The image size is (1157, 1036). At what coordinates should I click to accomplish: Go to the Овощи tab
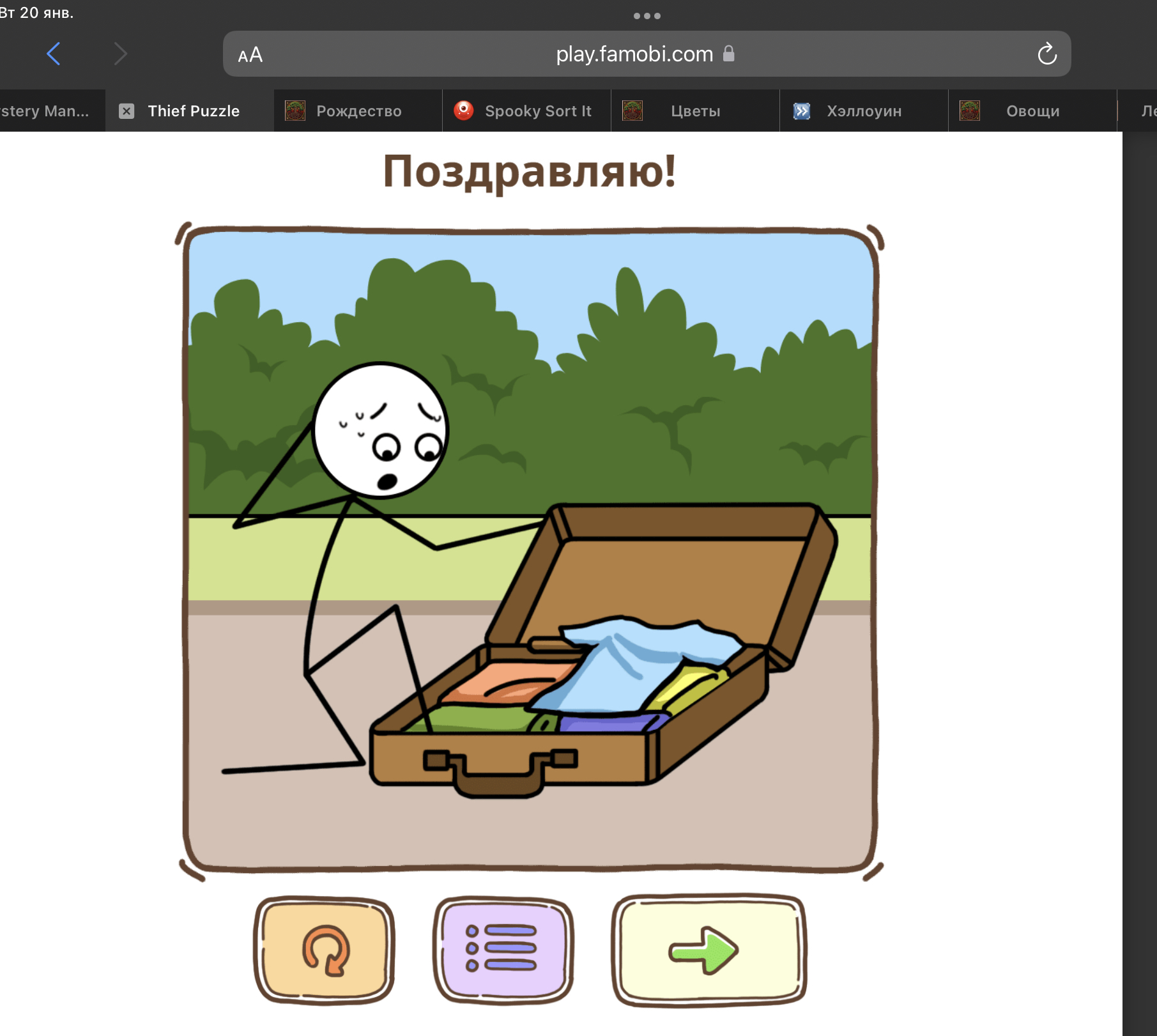1032,111
